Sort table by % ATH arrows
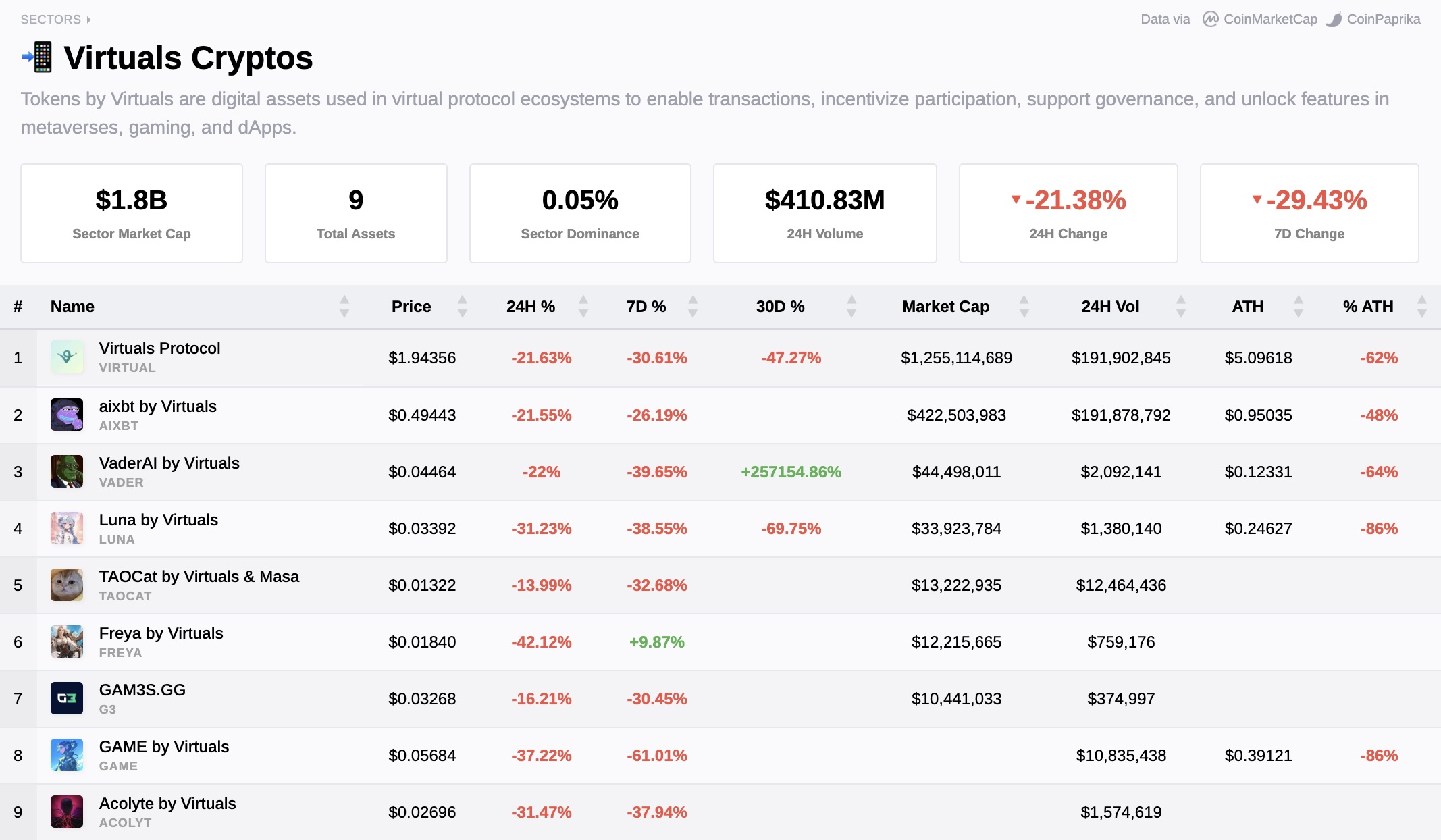This screenshot has width=1441, height=840. click(x=1422, y=307)
